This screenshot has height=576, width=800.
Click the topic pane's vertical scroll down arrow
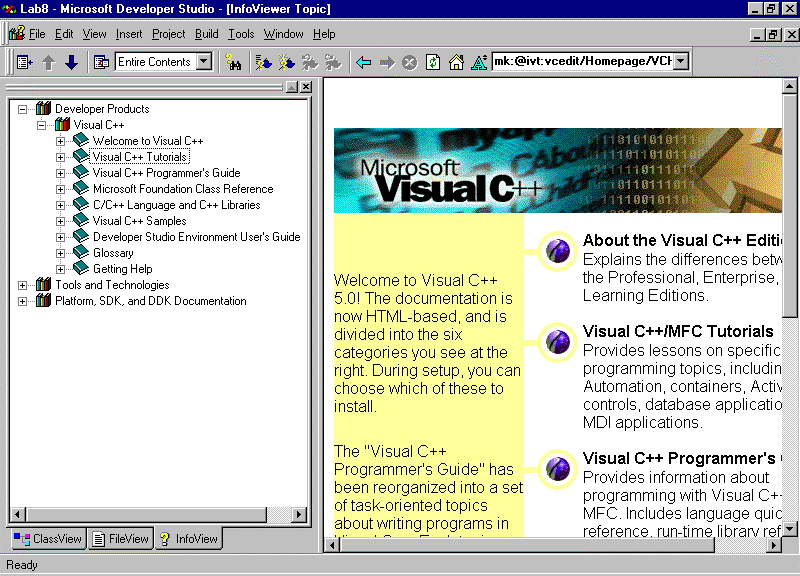tap(789, 529)
